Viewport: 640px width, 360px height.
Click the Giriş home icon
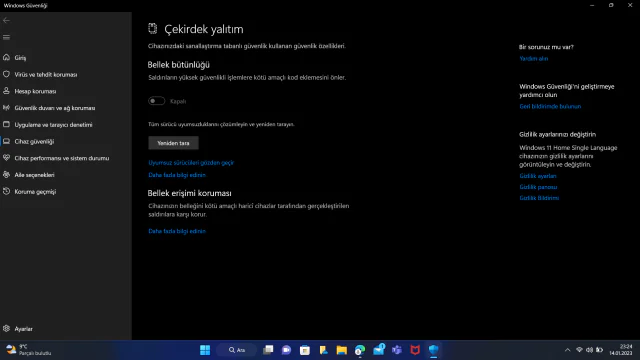[x=6, y=58]
